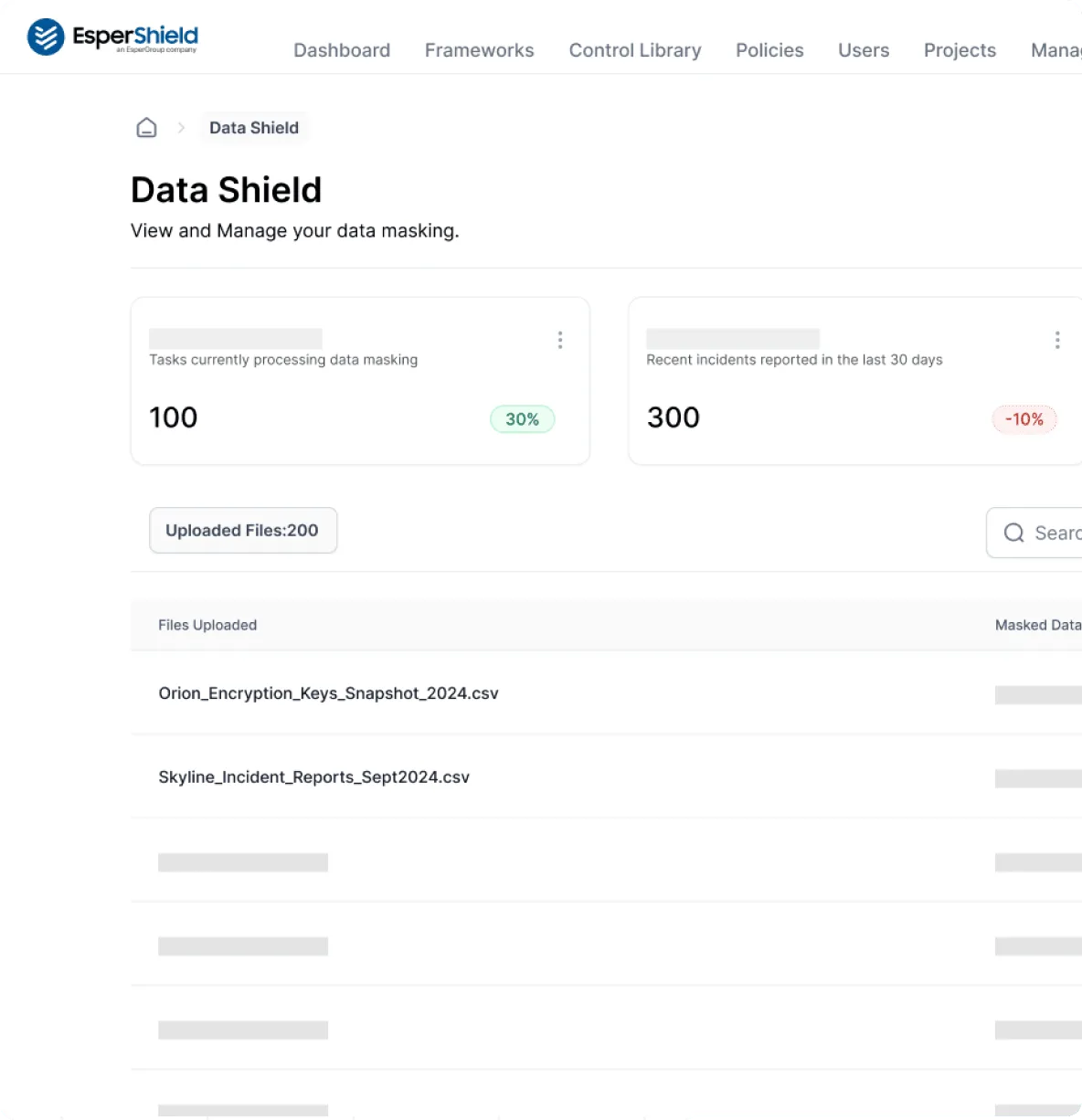The width and height of the screenshot is (1082, 1120).
Task: Go to the Frameworks page
Action: coord(479,50)
